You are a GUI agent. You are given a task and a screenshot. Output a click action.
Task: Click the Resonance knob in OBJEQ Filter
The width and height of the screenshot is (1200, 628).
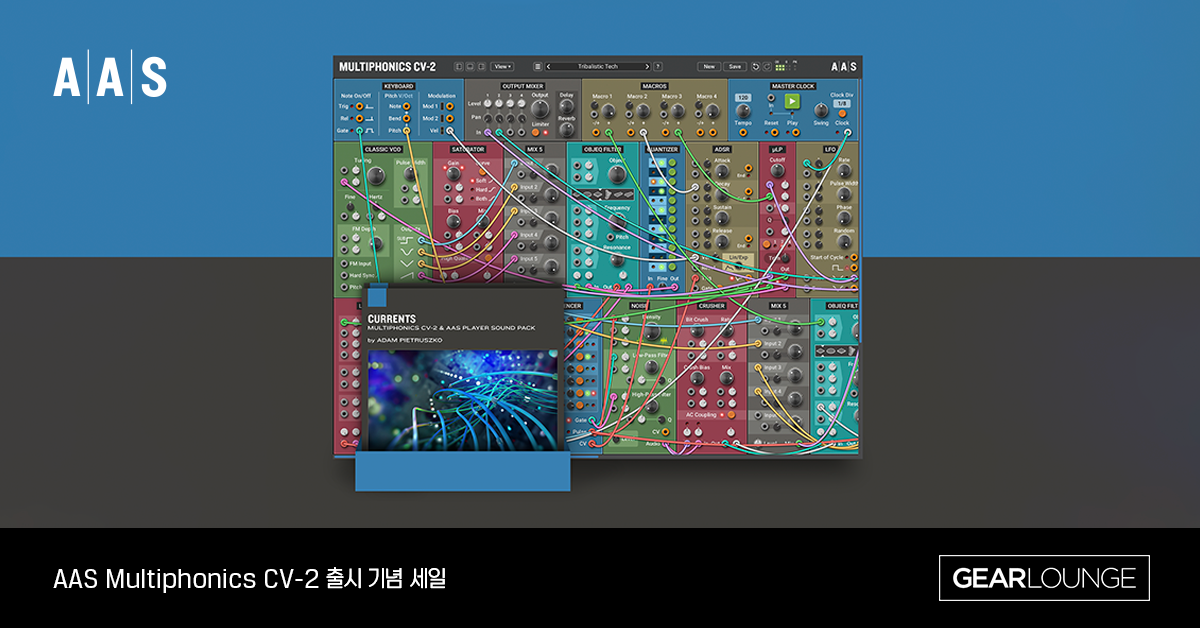coord(616,259)
